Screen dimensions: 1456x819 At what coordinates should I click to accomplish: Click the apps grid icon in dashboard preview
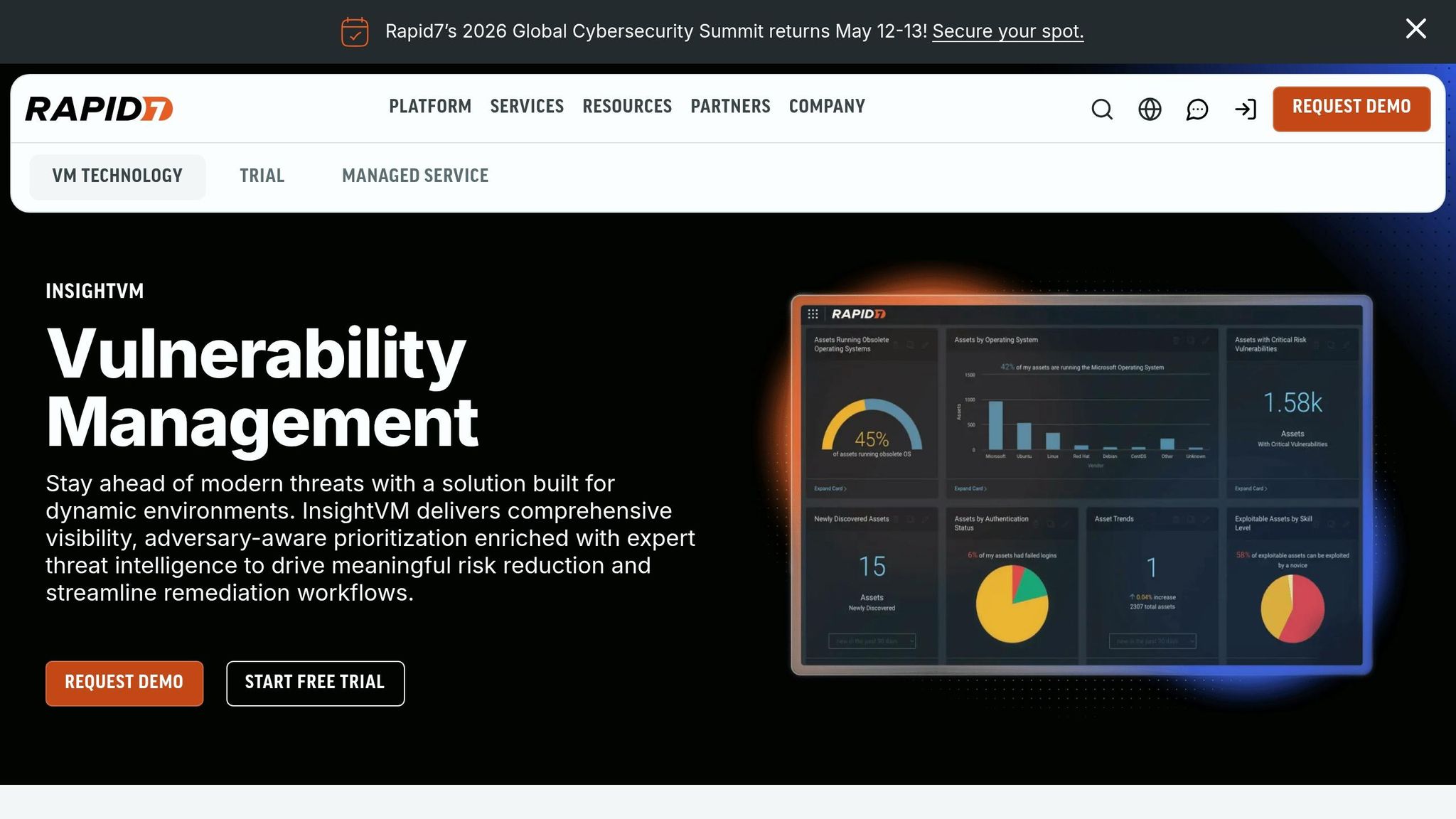pos(813,314)
